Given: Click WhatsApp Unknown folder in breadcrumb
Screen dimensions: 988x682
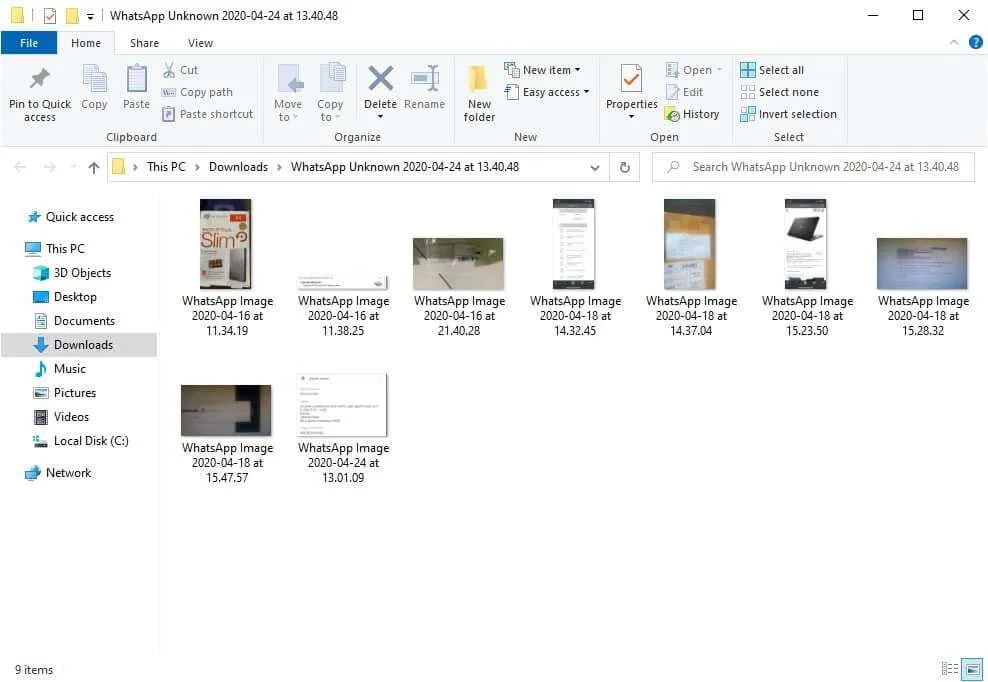Looking at the screenshot, I should 405,167.
